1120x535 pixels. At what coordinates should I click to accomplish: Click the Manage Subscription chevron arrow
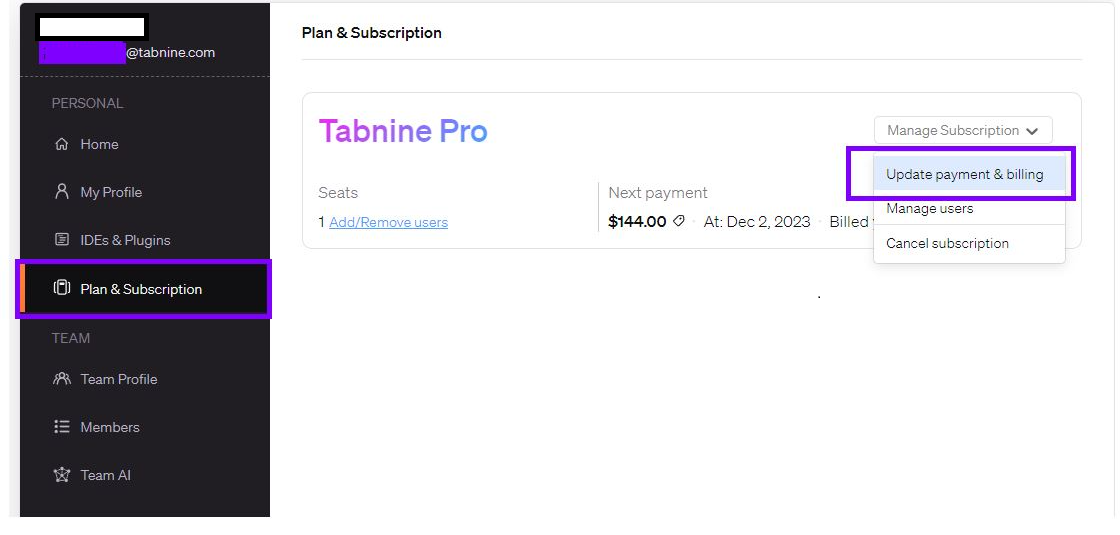pos(1031,131)
